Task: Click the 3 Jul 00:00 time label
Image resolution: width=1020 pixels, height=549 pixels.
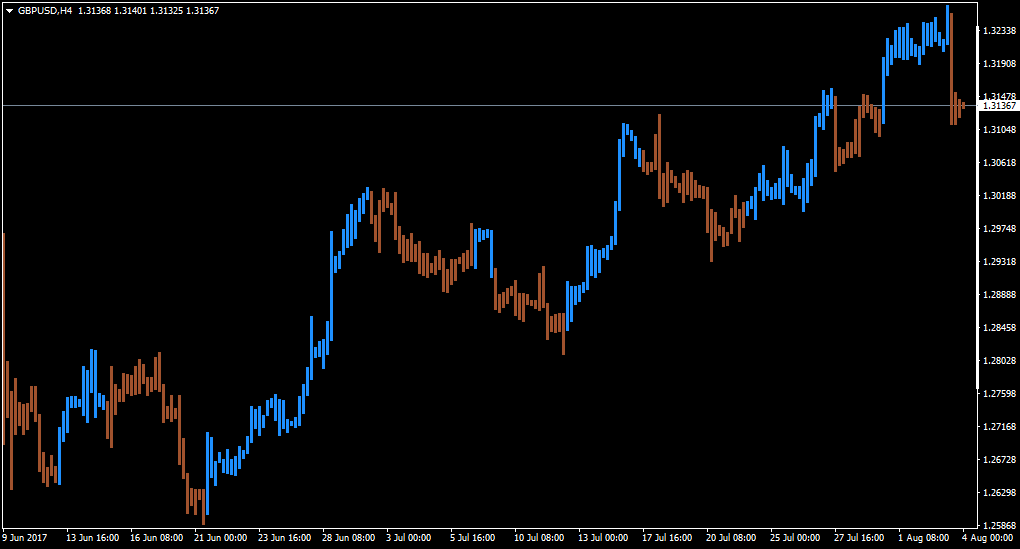Action: [409, 538]
